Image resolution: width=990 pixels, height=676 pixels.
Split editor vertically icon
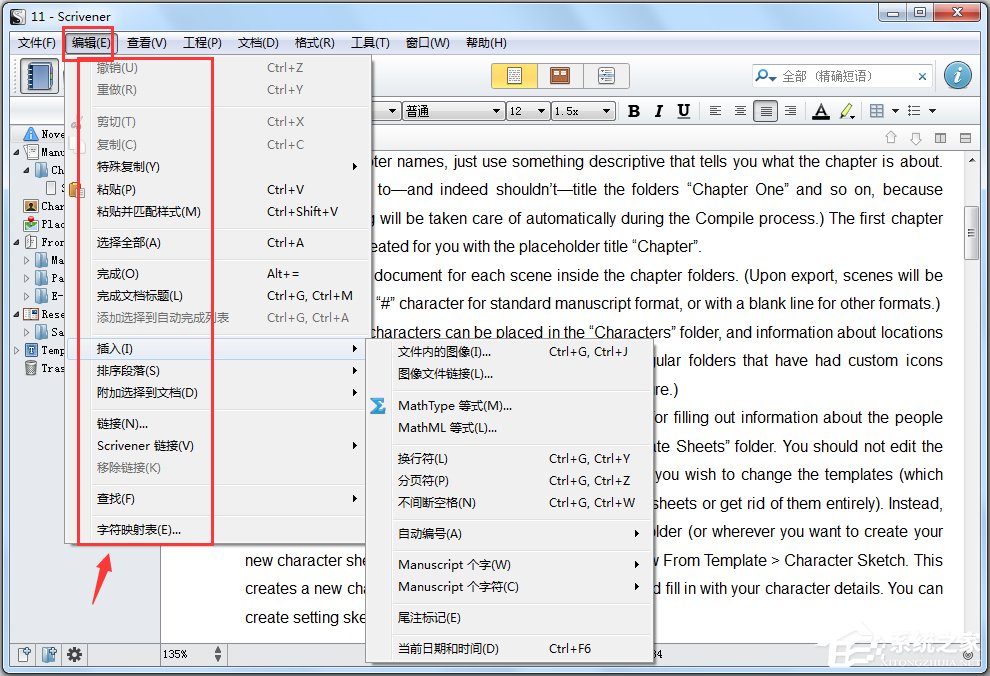point(940,138)
